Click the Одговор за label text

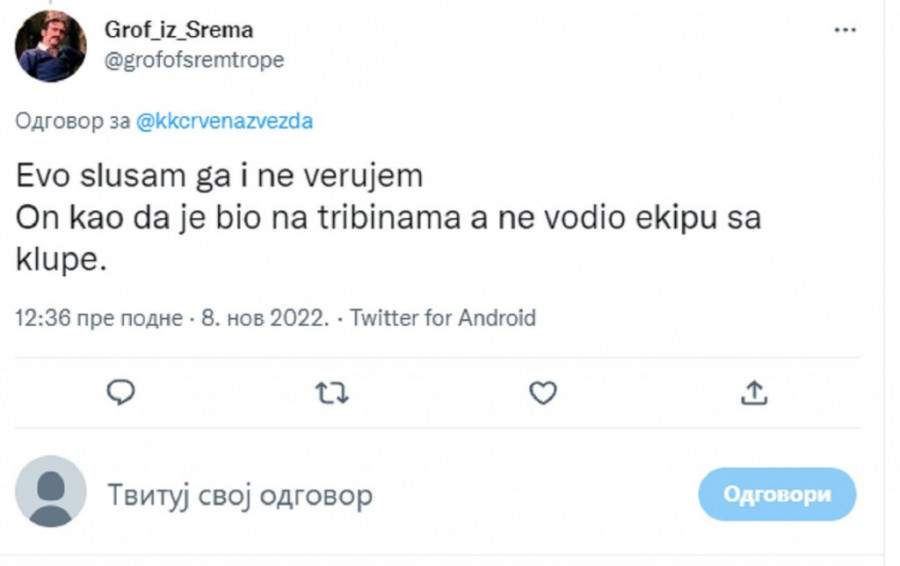pyautogui.click(x=72, y=121)
